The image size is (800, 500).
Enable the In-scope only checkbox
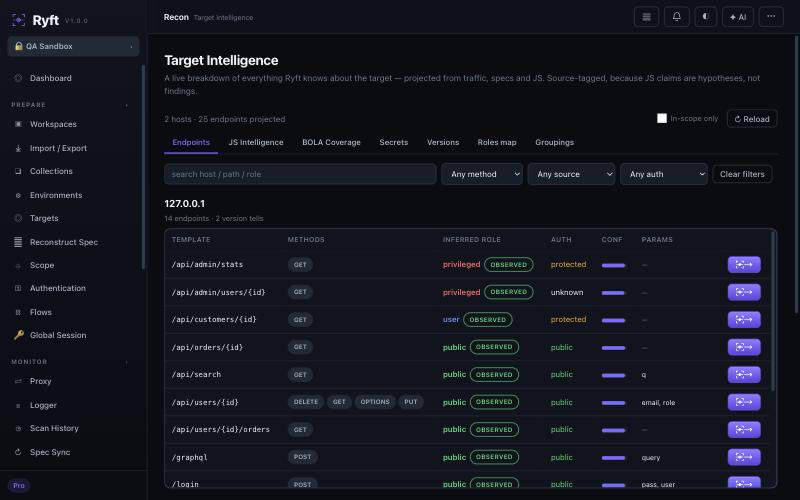tap(662, 118)
